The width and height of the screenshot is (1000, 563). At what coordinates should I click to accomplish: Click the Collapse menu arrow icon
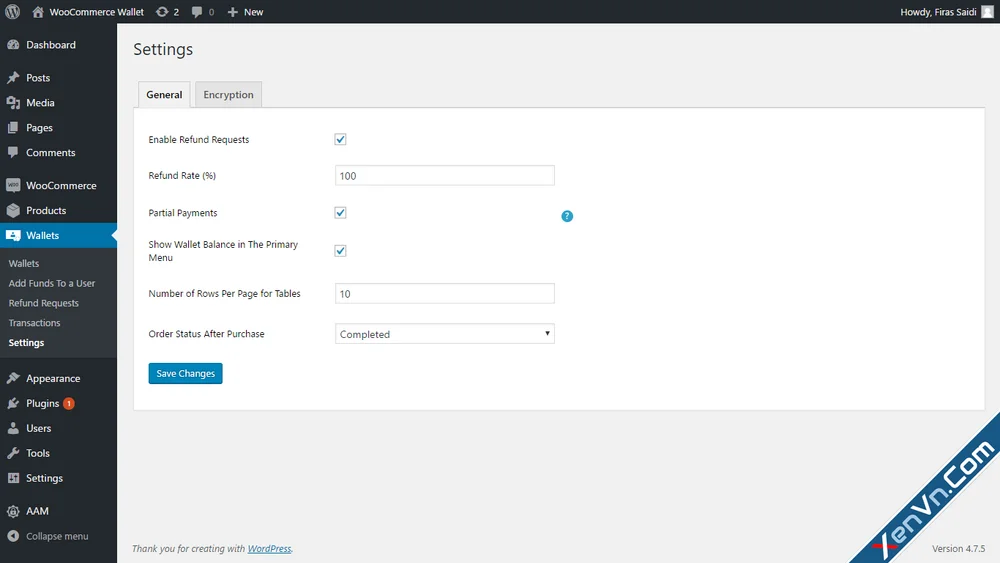pyautogui.click(x=13, y=536)
